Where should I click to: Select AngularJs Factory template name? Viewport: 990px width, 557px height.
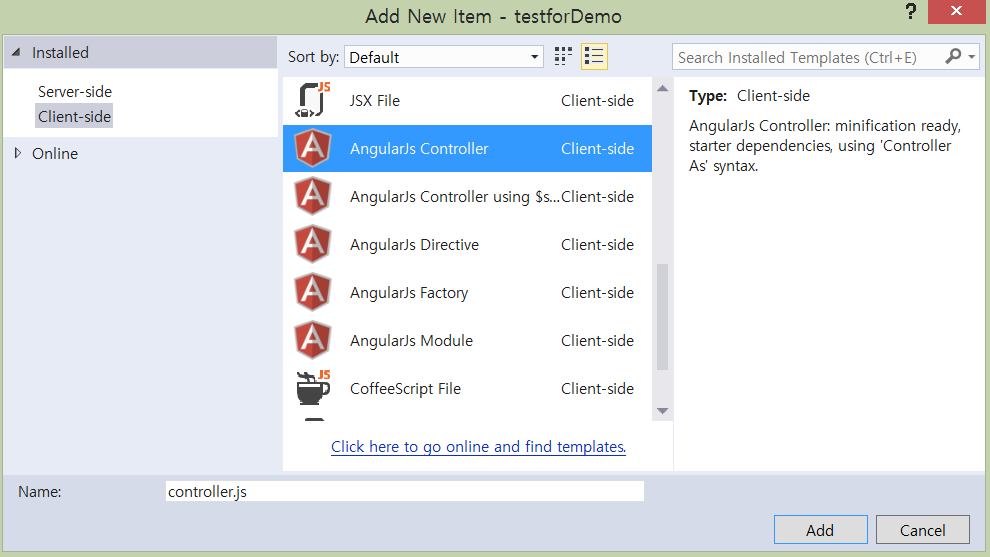(409, 292)
